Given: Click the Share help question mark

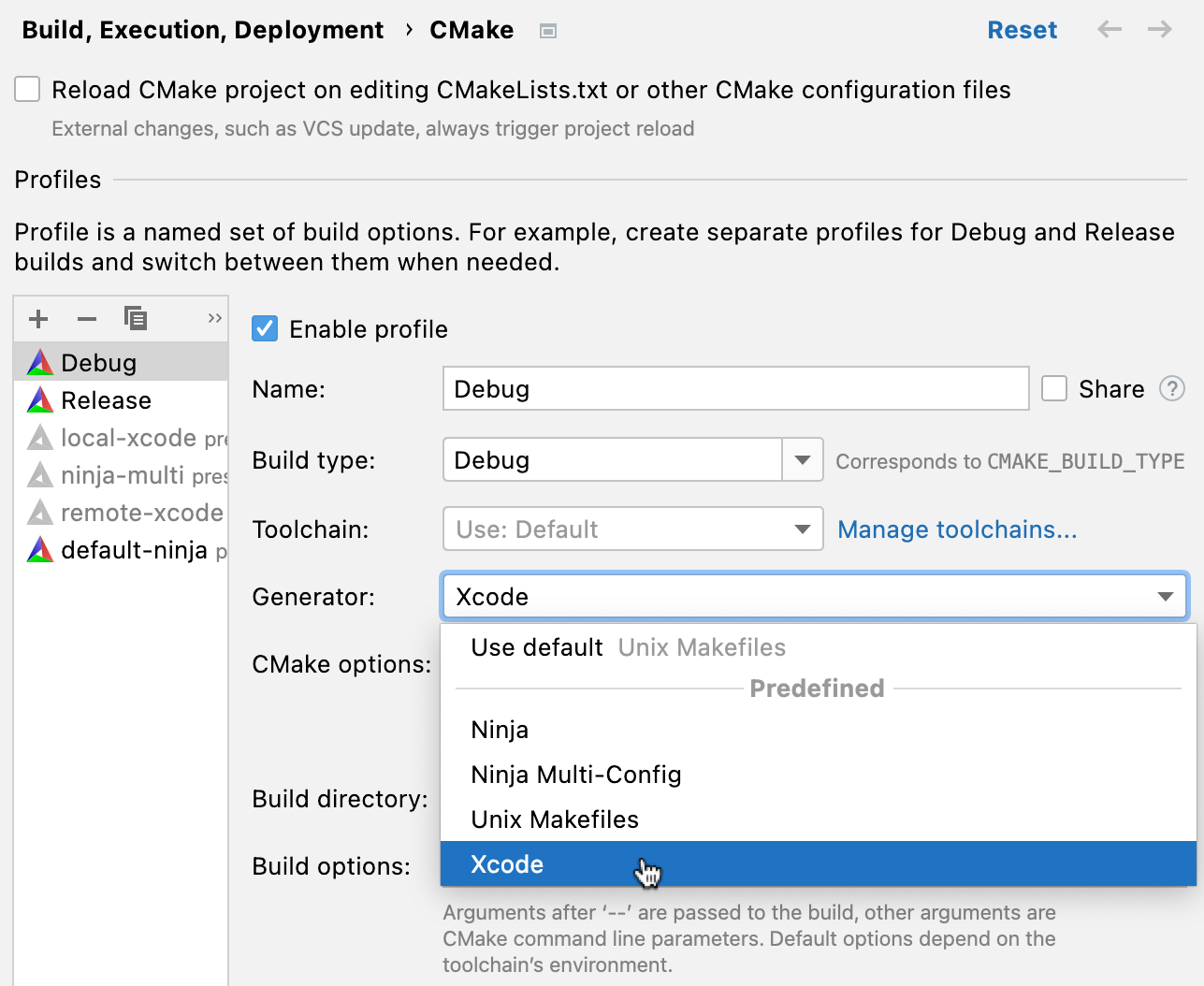Looking at the screenshot, I should pos(1173,388).
